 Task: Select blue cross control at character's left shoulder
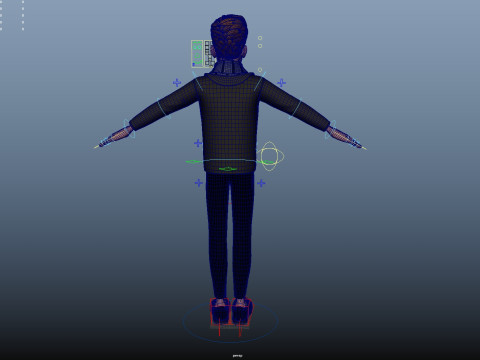177,83
